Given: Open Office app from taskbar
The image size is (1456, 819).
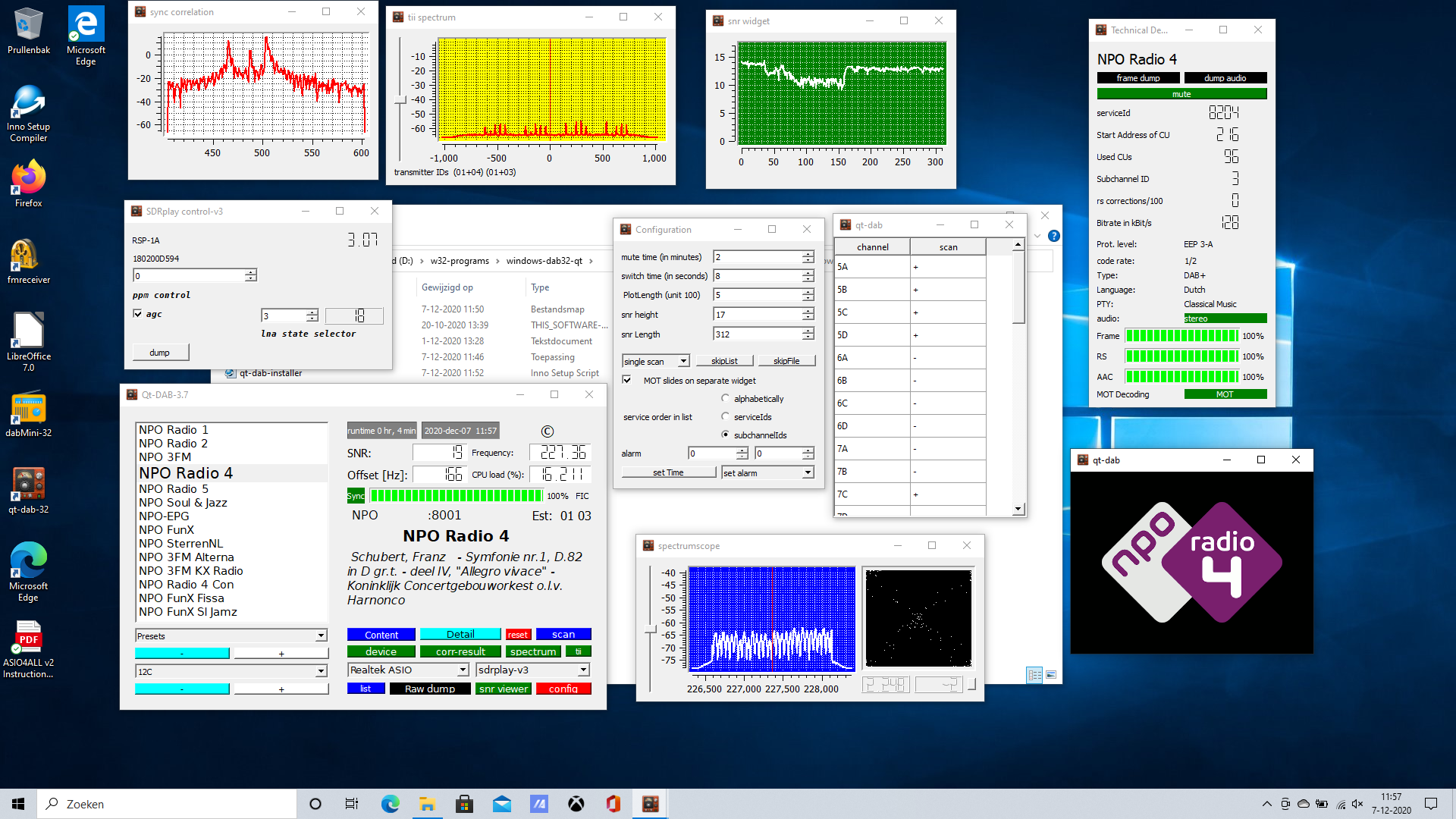Looking at the screenshot, I should 613,804.
